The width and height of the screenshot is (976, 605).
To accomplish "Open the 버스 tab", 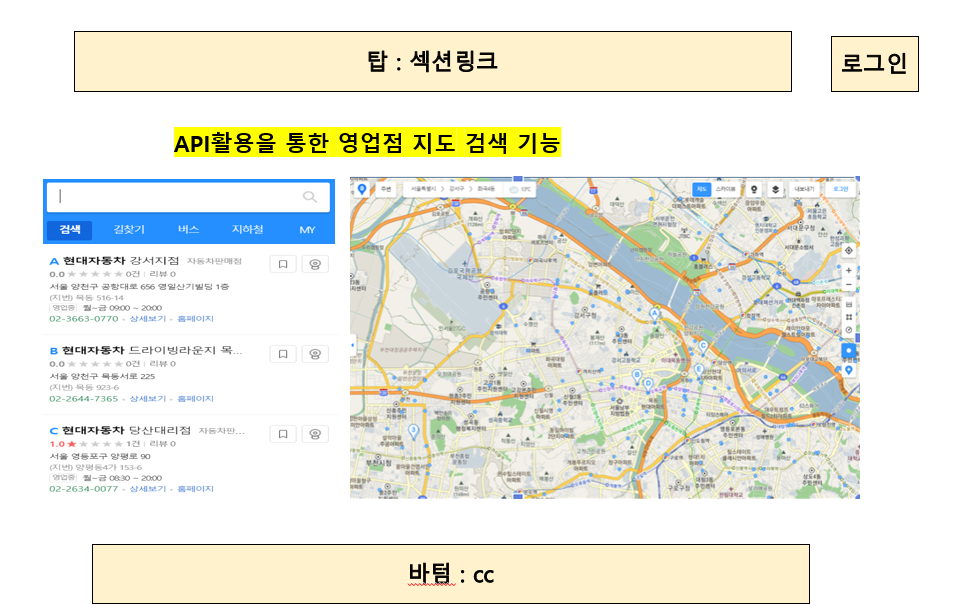I will [x=188, y=230].
